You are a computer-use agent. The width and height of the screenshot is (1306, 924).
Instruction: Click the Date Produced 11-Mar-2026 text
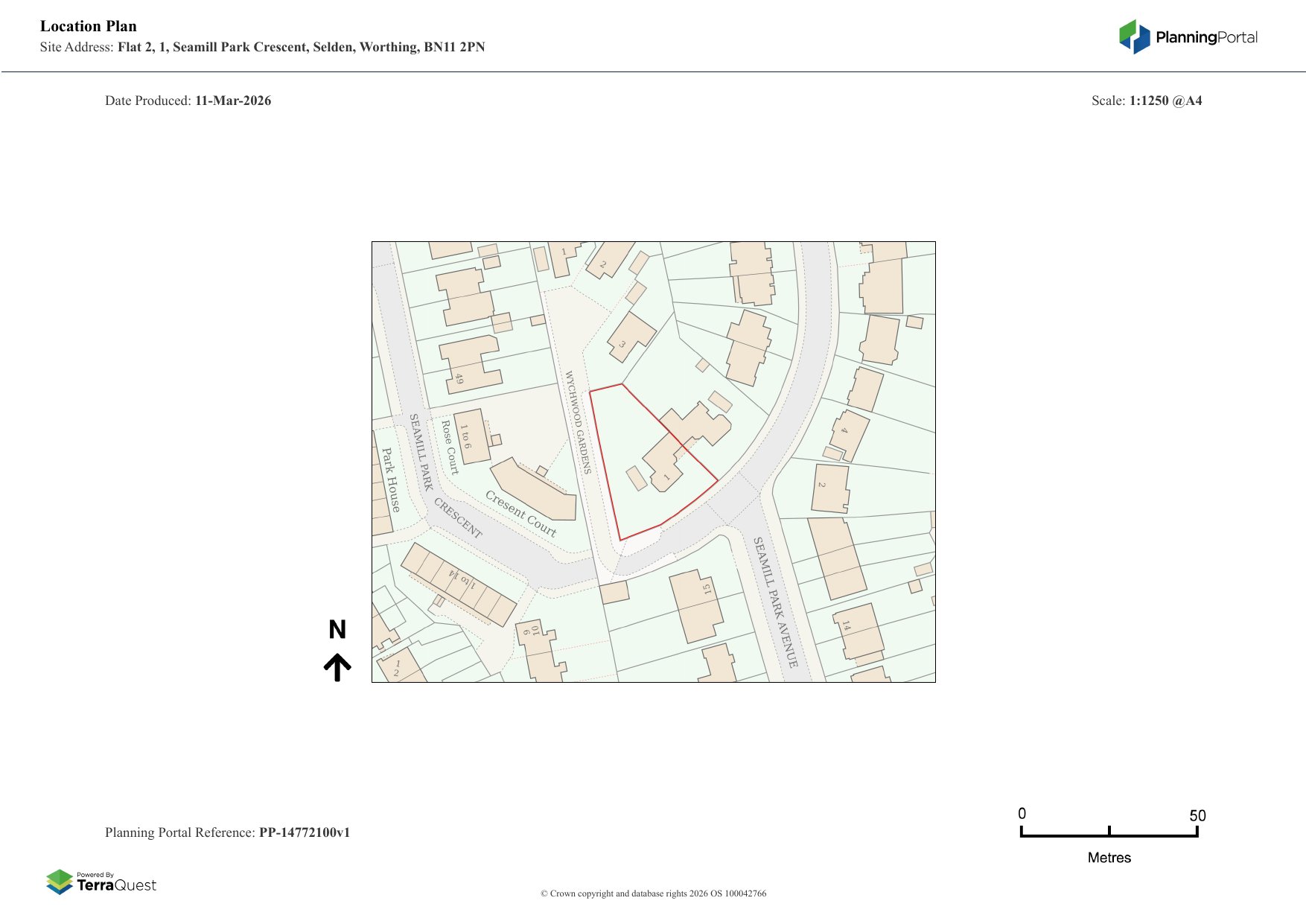coord(188,101)
